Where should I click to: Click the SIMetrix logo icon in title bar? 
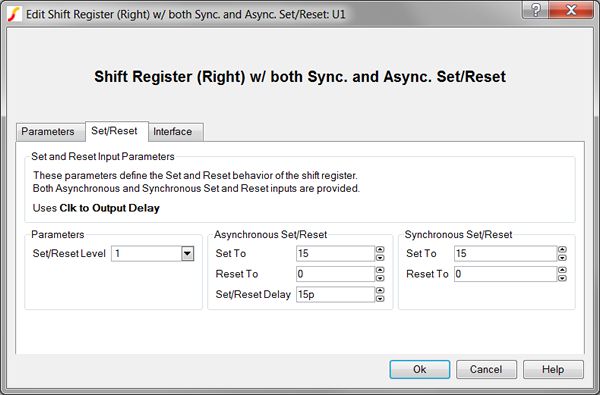pos(14,15)
